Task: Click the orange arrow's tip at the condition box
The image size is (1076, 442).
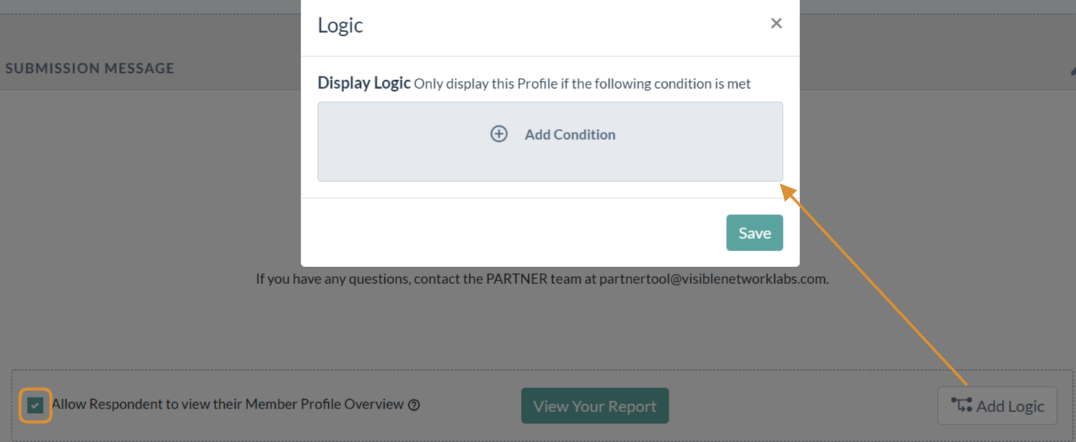Action: click(x=786, y=185)
